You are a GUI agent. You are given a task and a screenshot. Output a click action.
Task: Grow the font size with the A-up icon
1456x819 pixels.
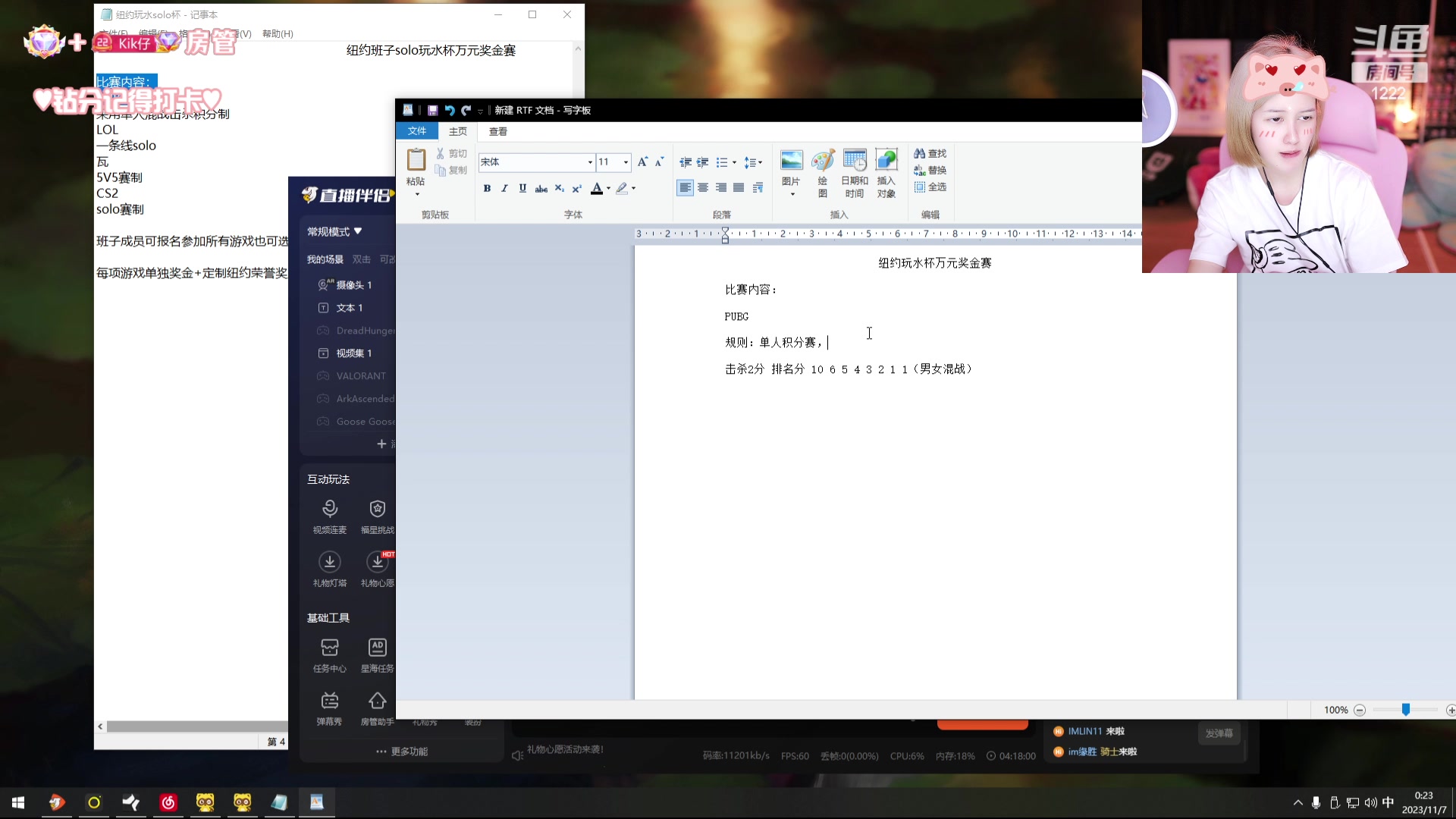642,162
